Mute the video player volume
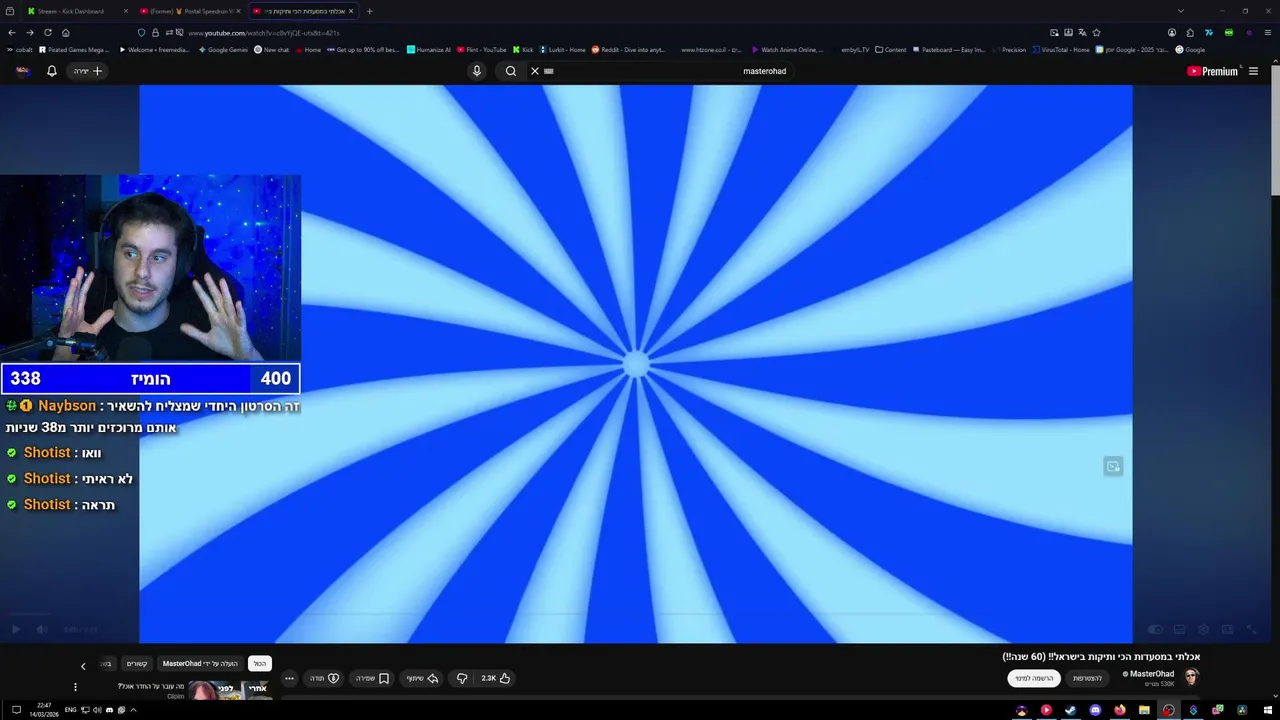 click(42, 629)
